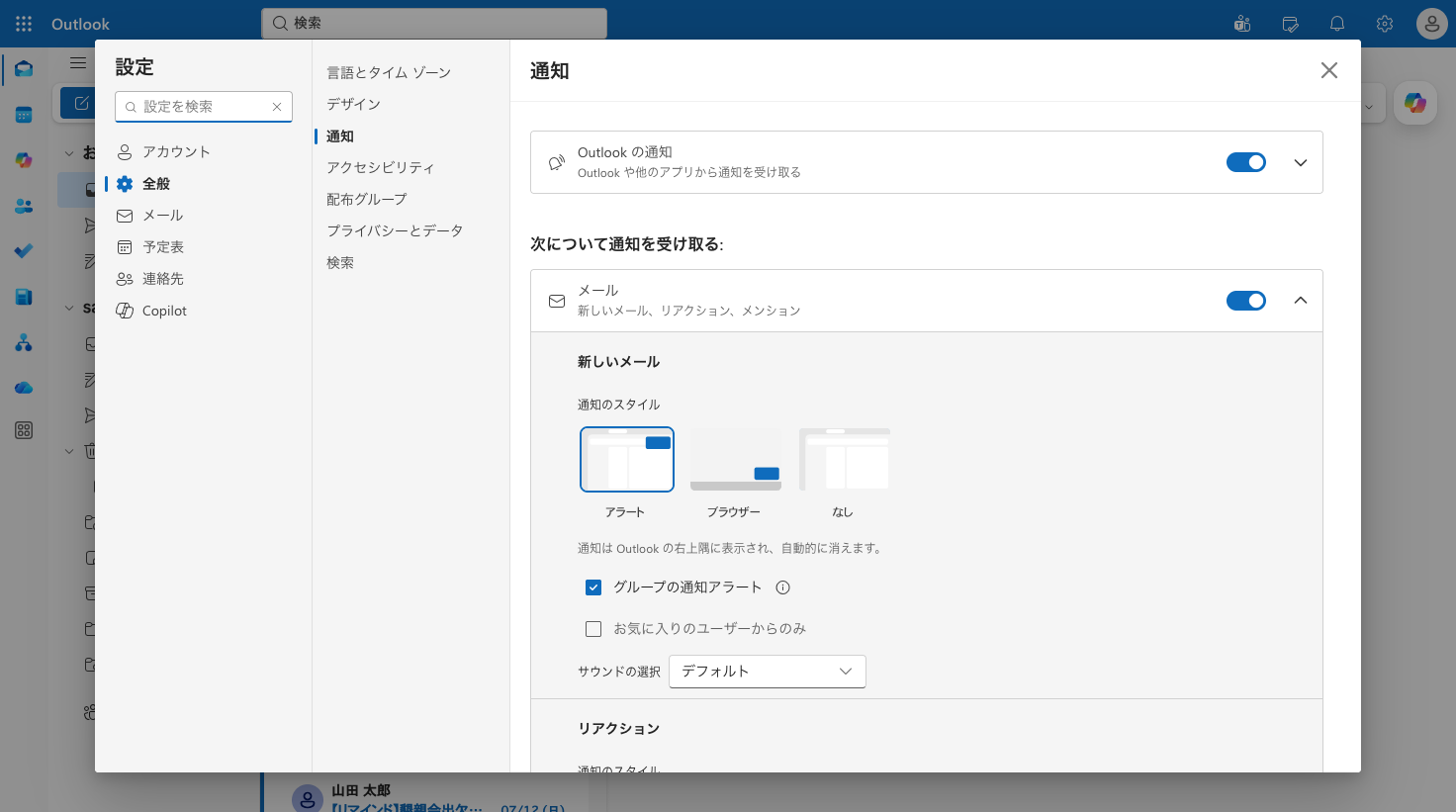Open the account profile avatar
The image size is (1456, 812).
tap(1431, 24)
